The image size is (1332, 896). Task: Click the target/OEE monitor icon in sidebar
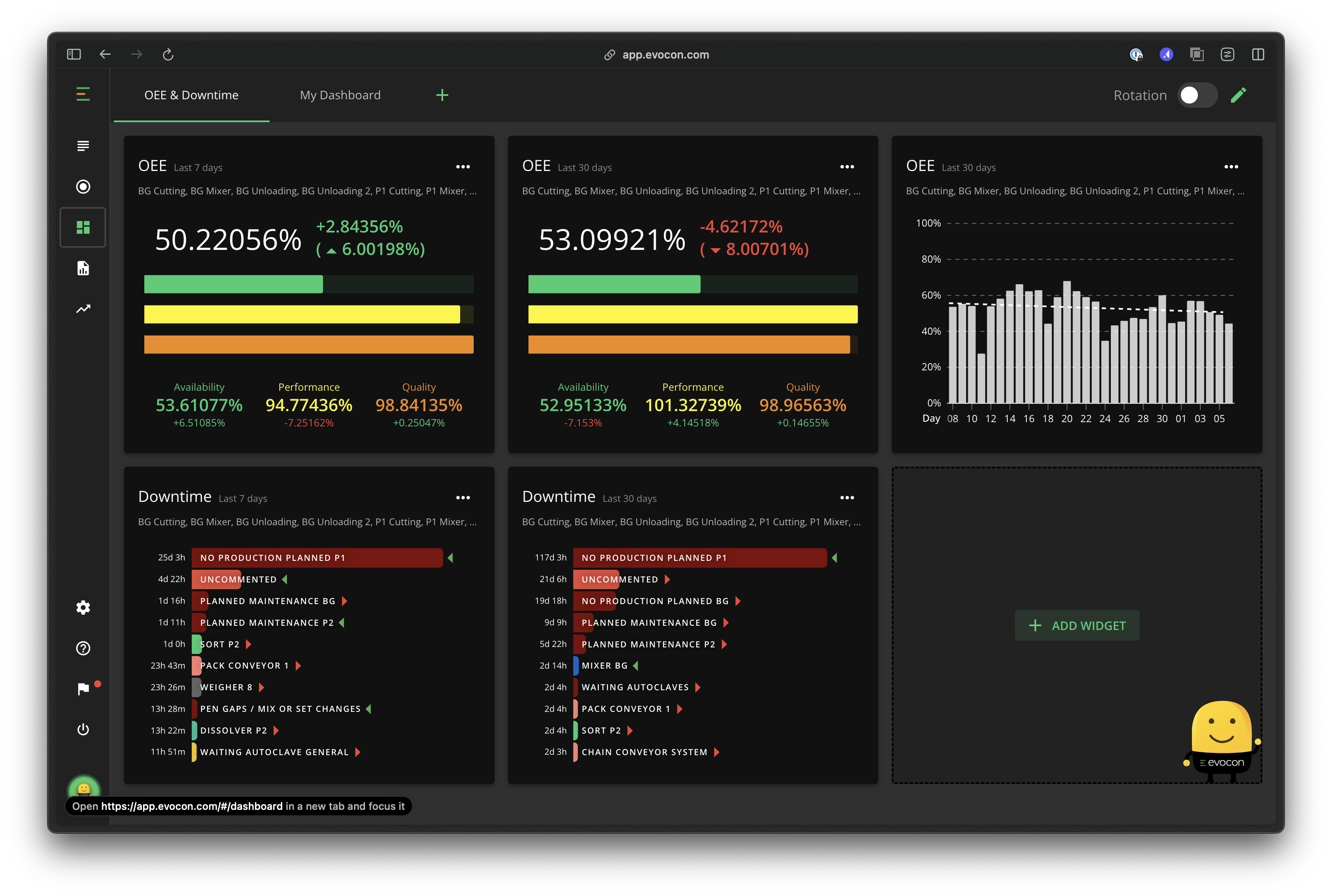click(x=84, y=187)
